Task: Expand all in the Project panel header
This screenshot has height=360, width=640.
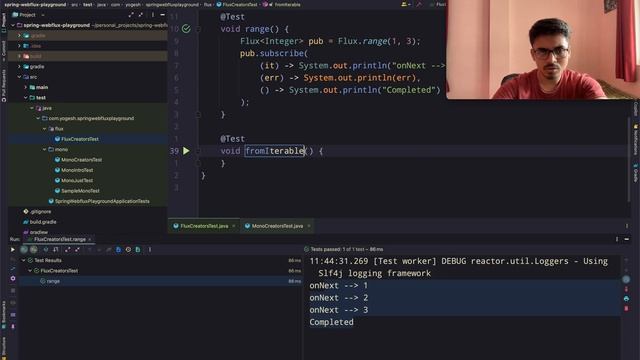Action: pyautogui.click(x=131, y=15)
